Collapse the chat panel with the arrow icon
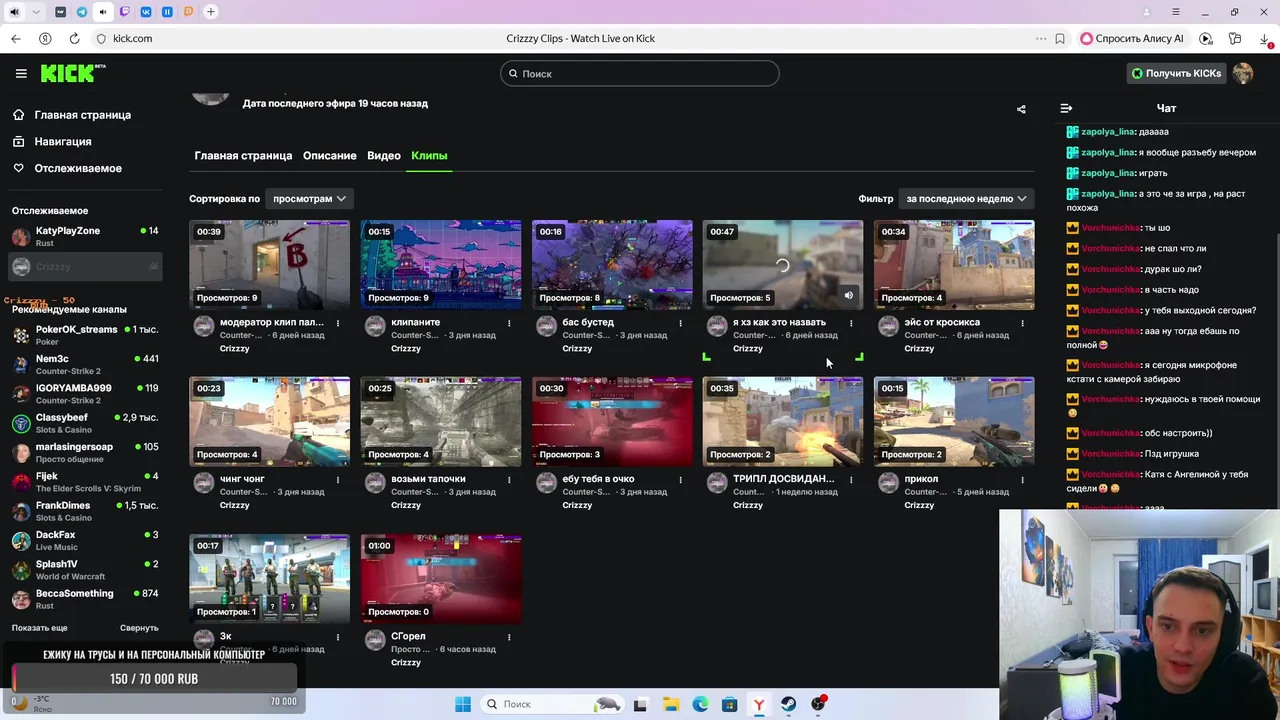Viewport: 1280px width, 720px height. click(1066, 108)
